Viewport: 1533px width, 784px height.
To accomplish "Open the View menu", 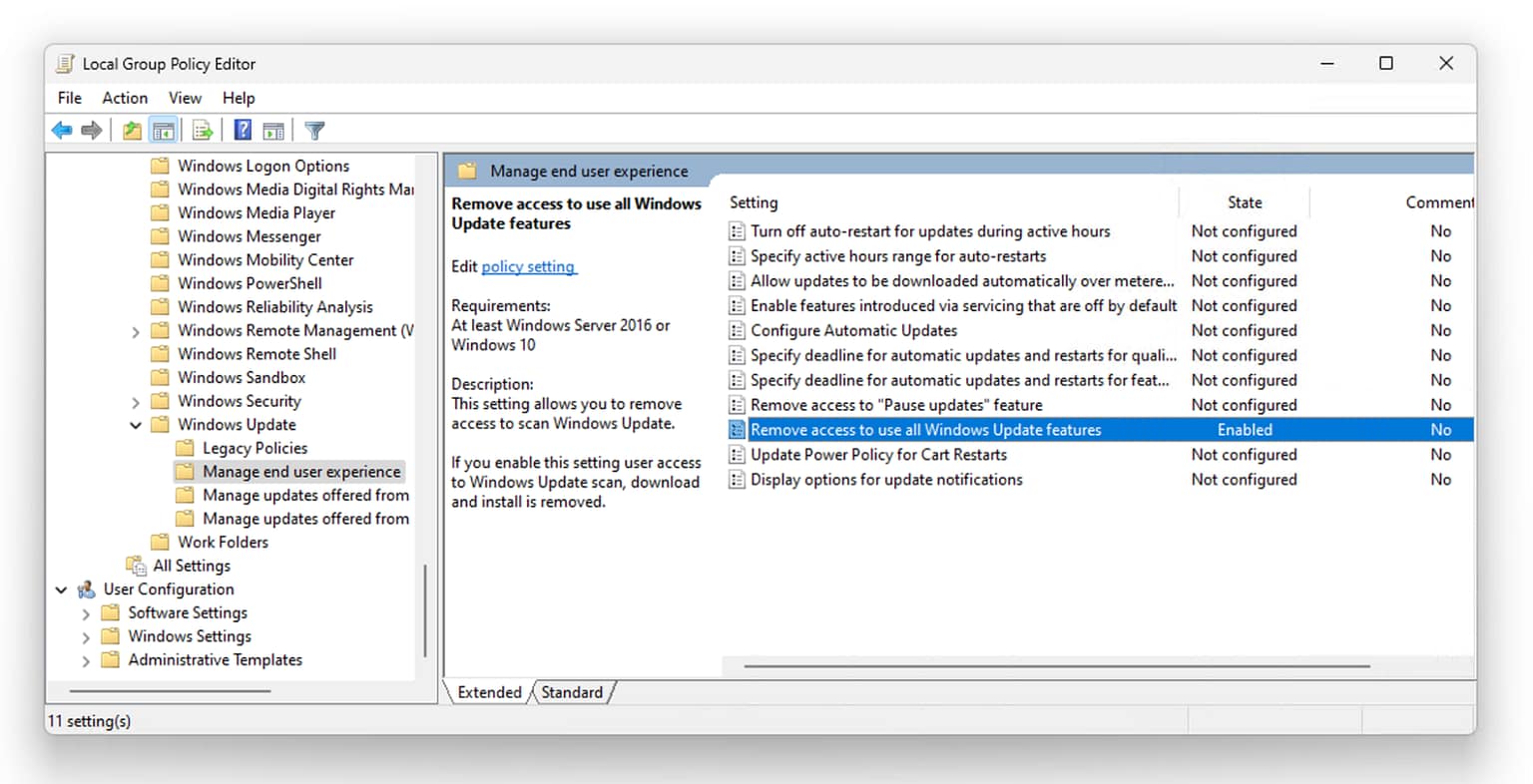I will pos(185,98).
